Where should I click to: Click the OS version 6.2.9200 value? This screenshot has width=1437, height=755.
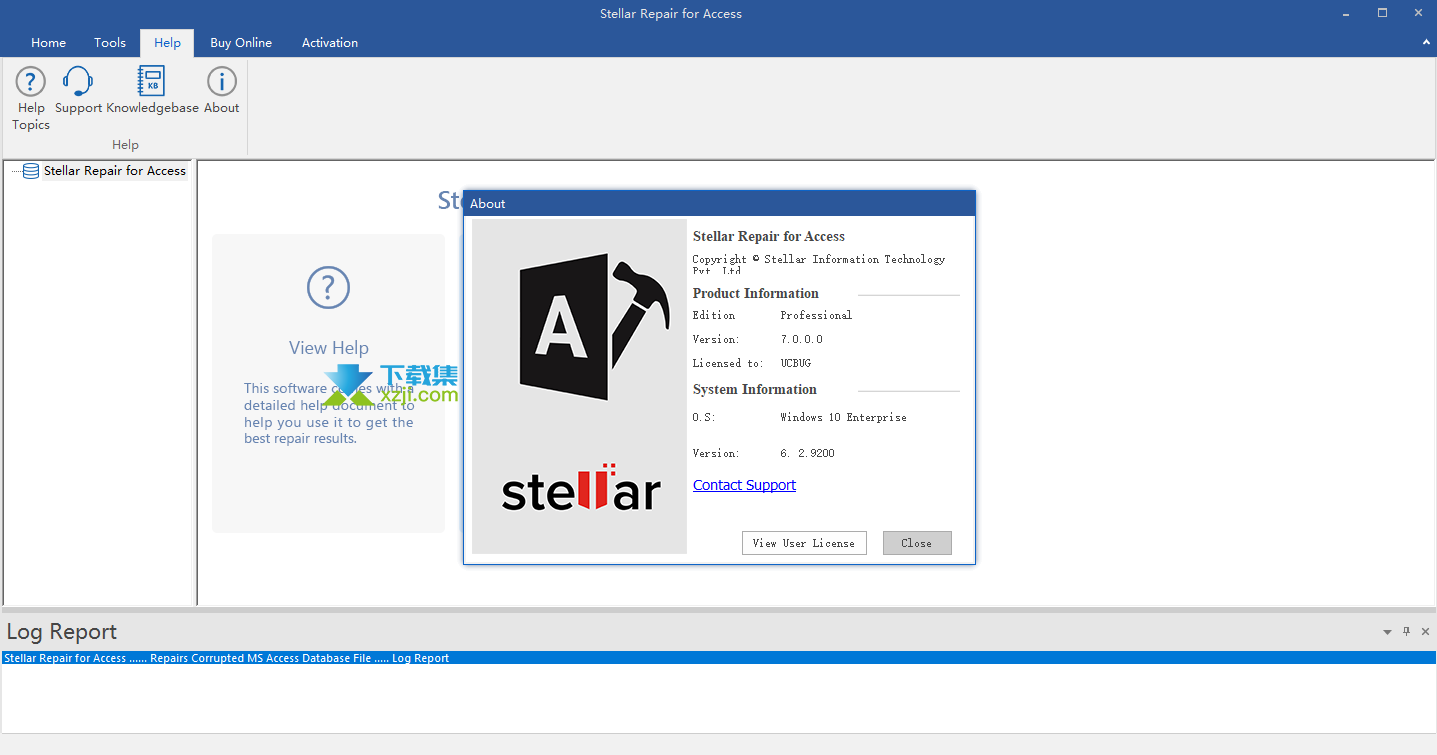coord(807,453)
